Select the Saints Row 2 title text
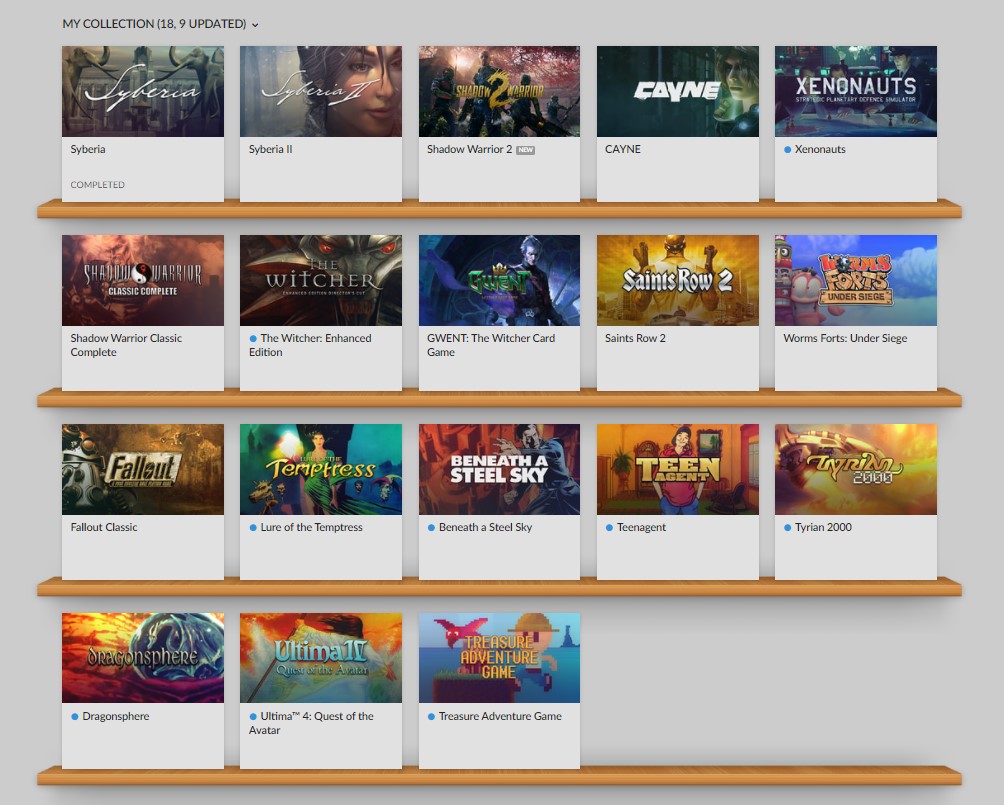Screen dimensions: 1004x805 point(635,338)
